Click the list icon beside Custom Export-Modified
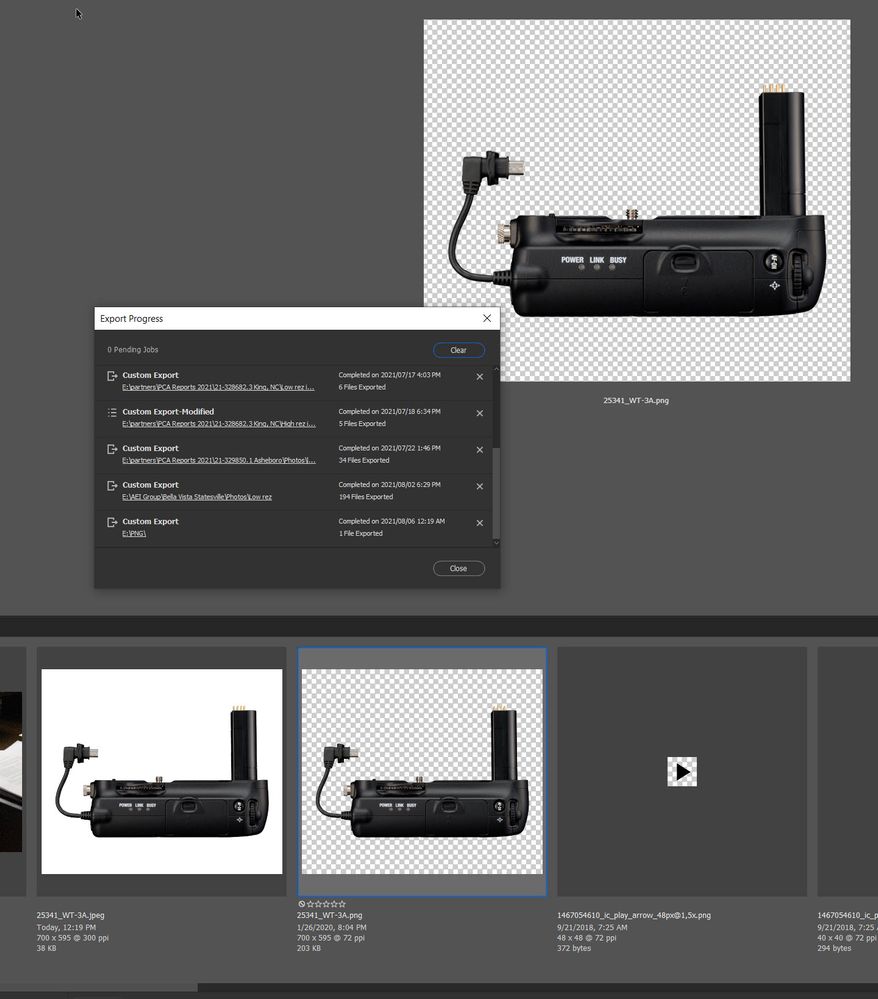Screen dimensions: 878x999 point(112,412)
